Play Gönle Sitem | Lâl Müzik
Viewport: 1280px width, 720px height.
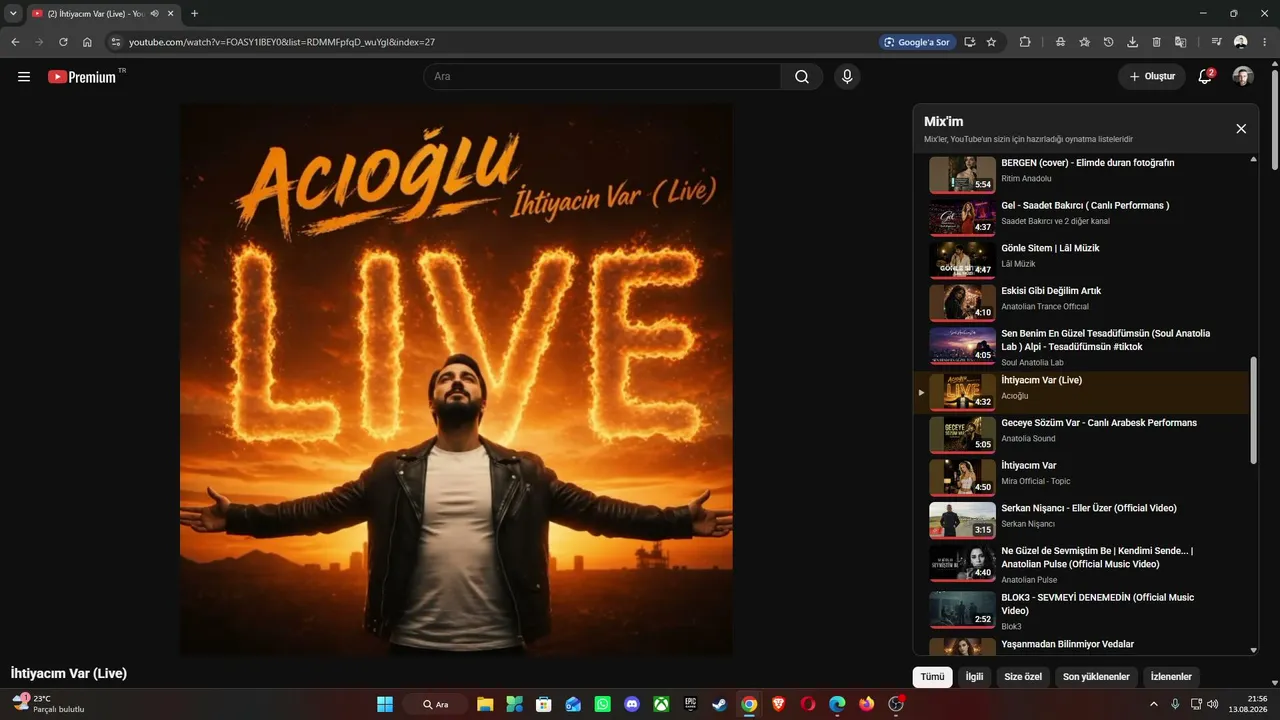coord(1081,260)
